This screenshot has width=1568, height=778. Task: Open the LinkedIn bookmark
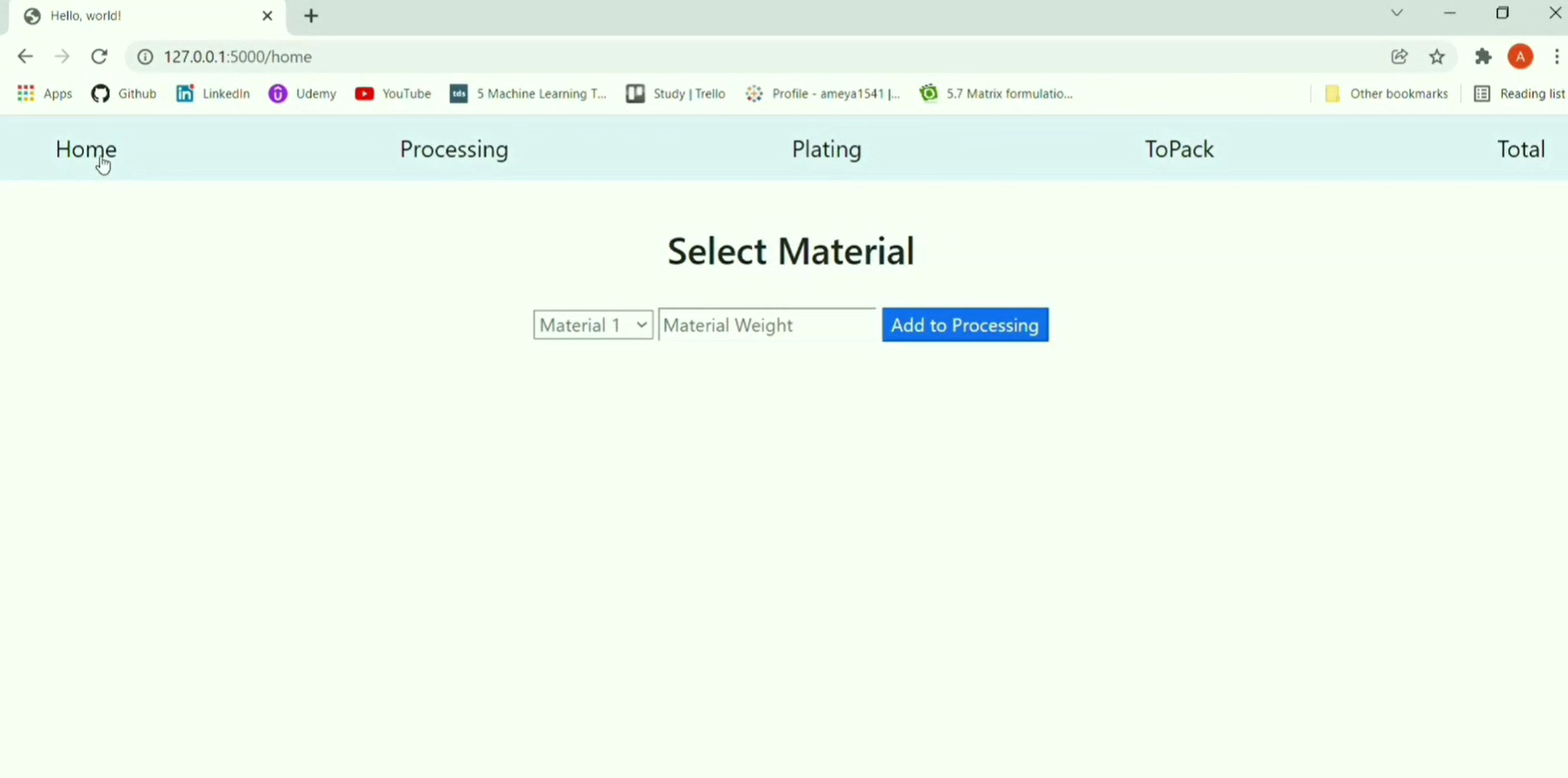click(212, 93)
